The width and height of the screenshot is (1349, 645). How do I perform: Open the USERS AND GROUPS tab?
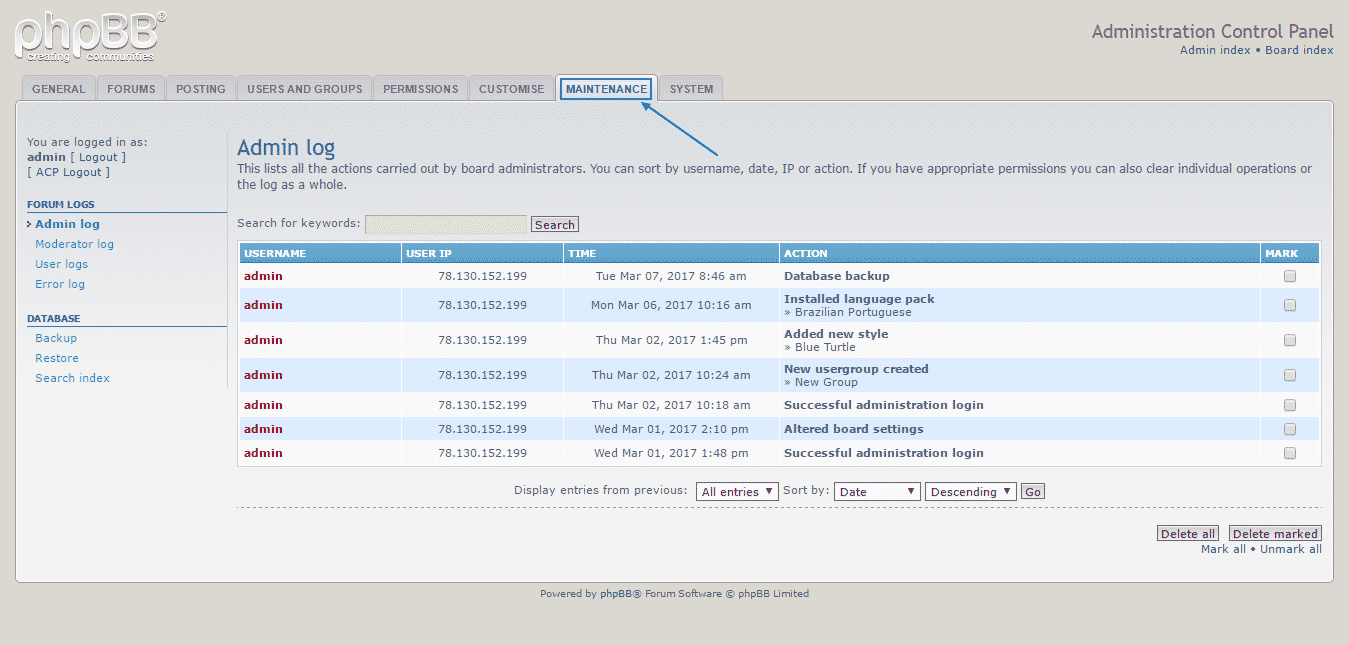(304, 88)
